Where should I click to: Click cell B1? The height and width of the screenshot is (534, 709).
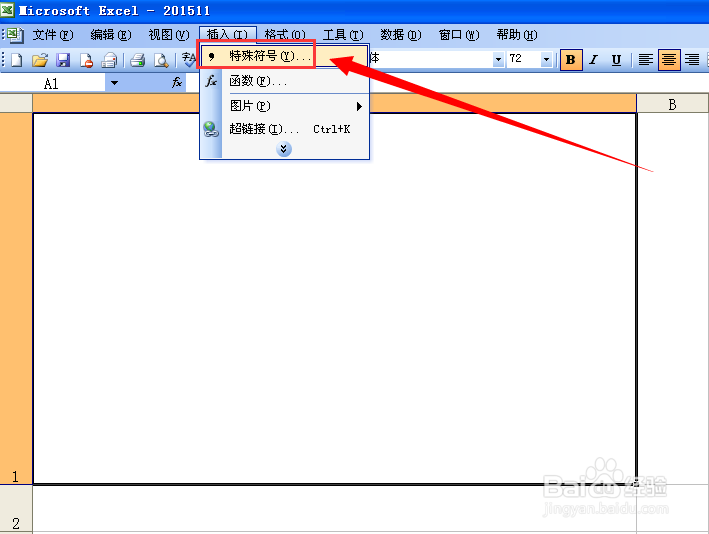click(672, 298)
